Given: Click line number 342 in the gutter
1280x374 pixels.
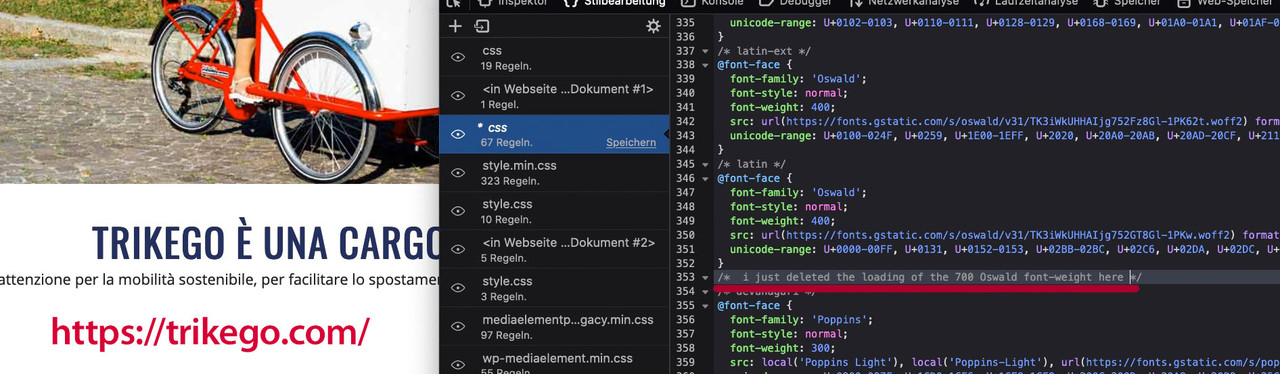Looking at the screenshot, I should (685, 121).
